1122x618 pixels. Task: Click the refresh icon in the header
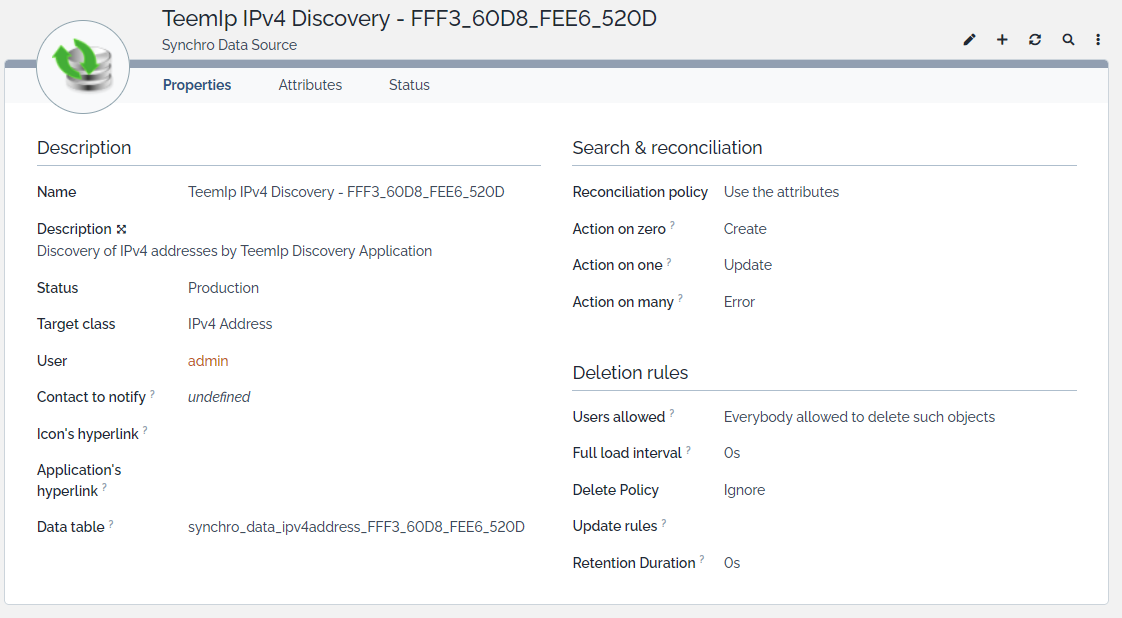point(1035,40)
